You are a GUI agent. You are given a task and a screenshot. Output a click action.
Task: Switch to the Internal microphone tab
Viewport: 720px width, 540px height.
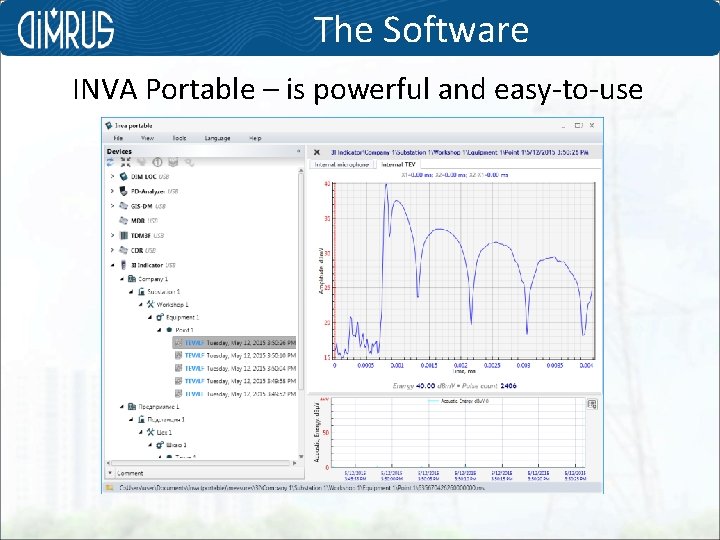[342, 164]
